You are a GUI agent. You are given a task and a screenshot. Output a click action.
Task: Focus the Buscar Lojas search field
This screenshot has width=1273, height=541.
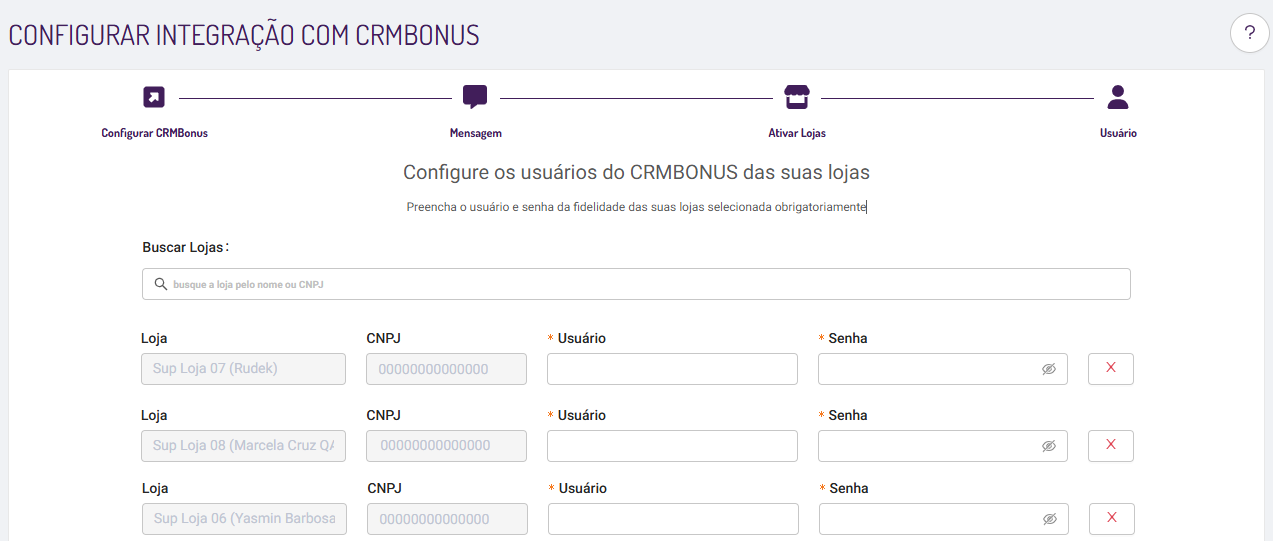(636, 284)
